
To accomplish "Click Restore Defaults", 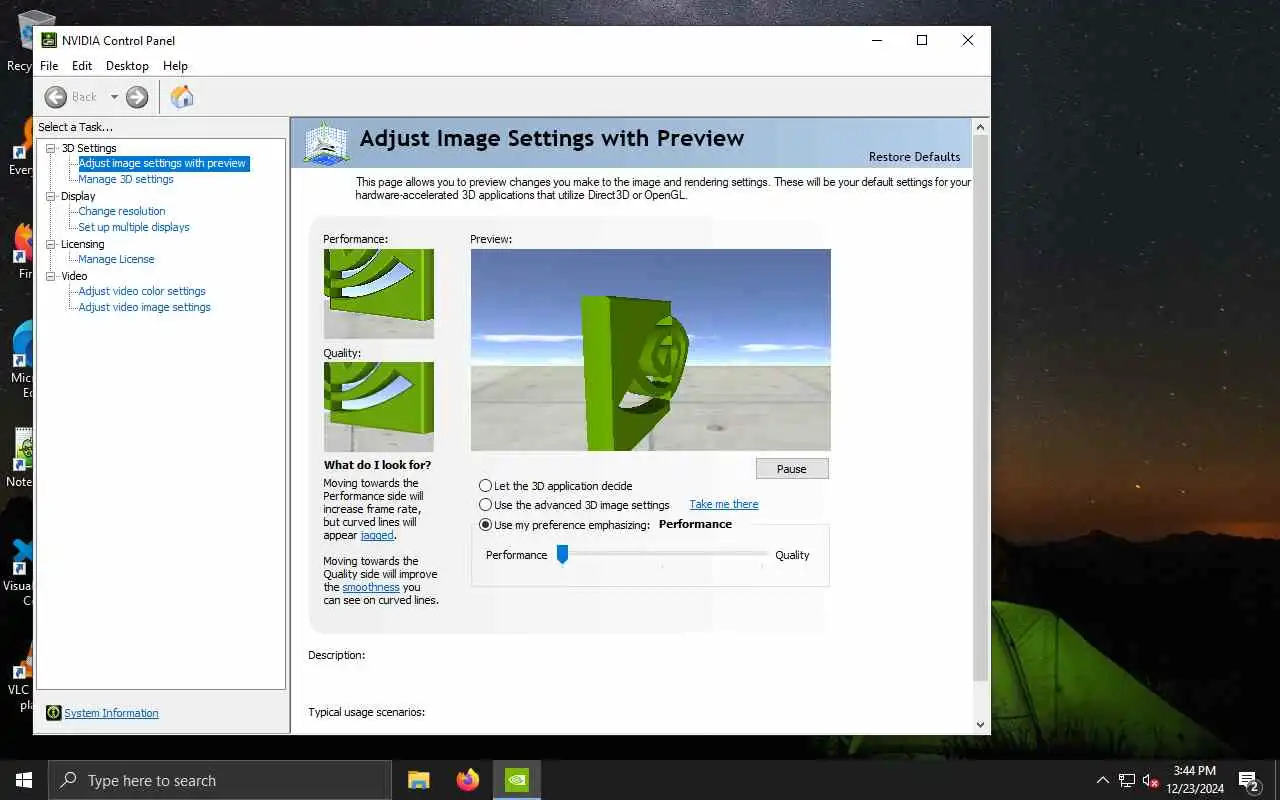I will point(914,157).
